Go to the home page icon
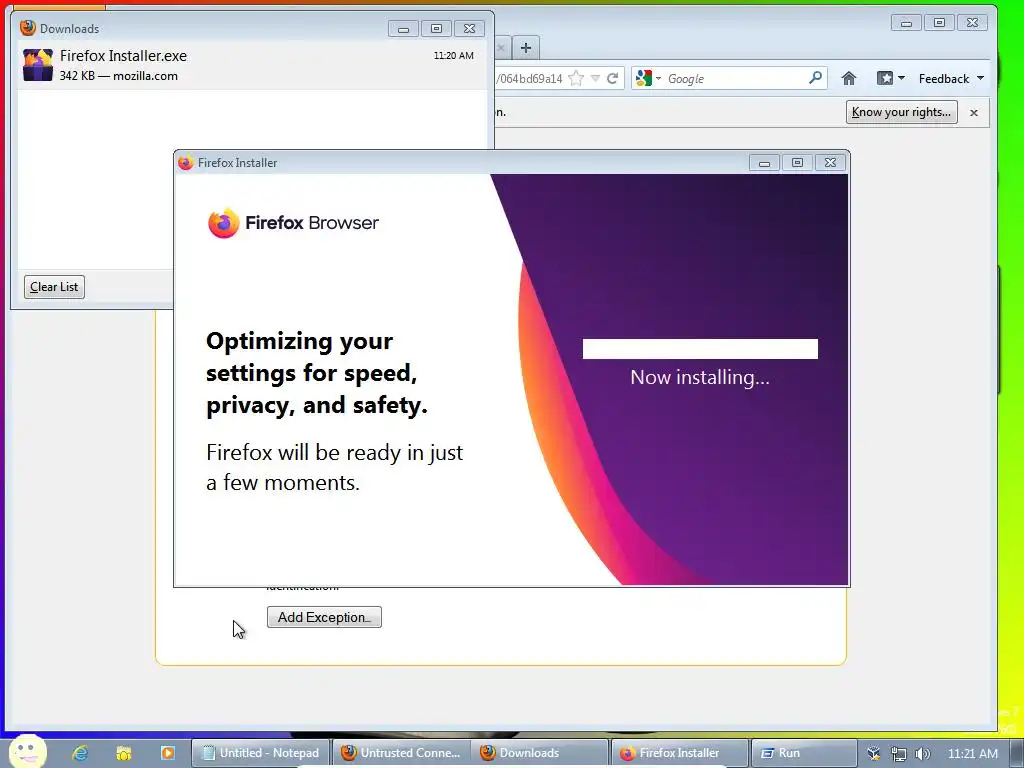 coord(848,78)
